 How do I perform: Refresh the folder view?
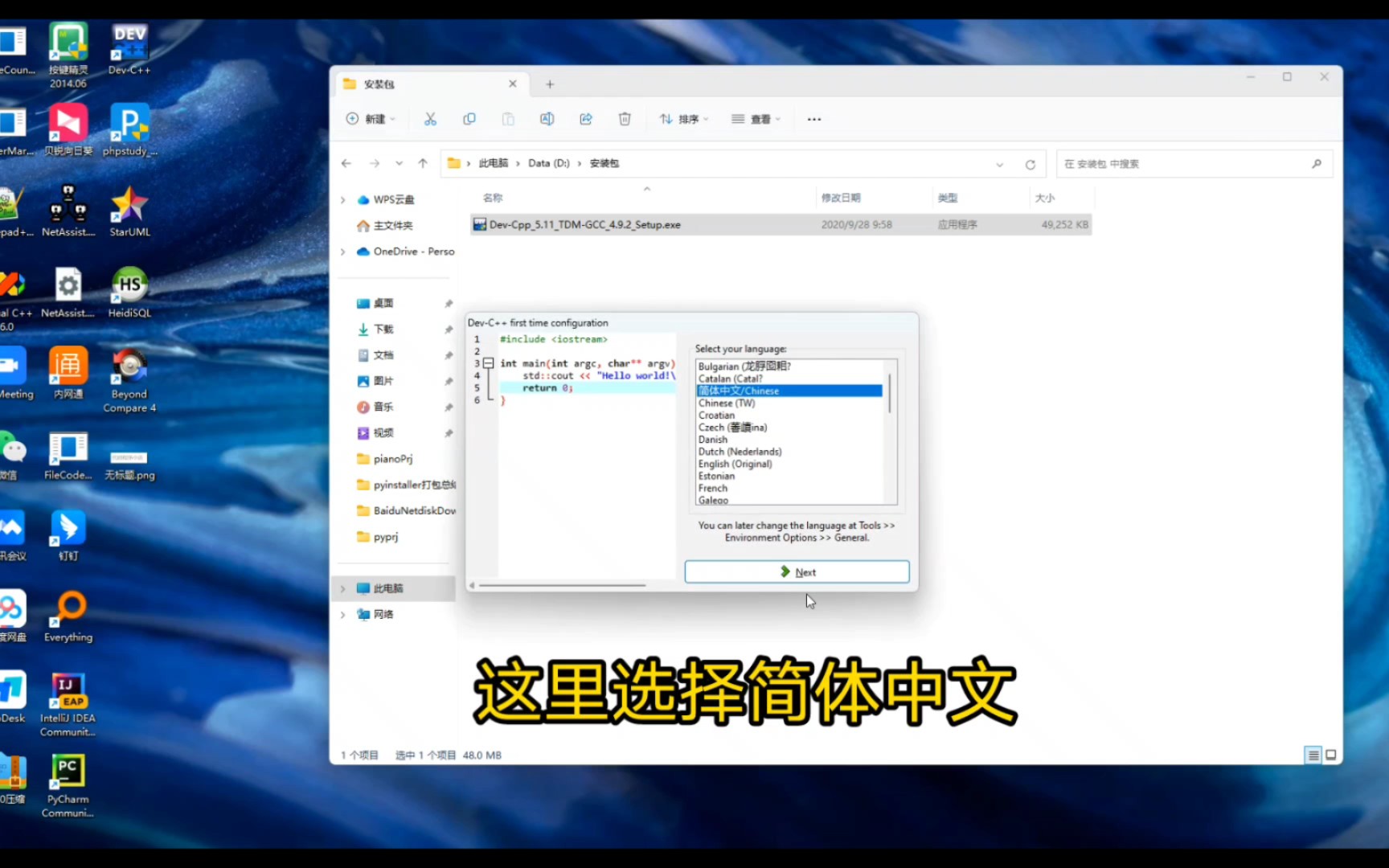coord(1030,163)
